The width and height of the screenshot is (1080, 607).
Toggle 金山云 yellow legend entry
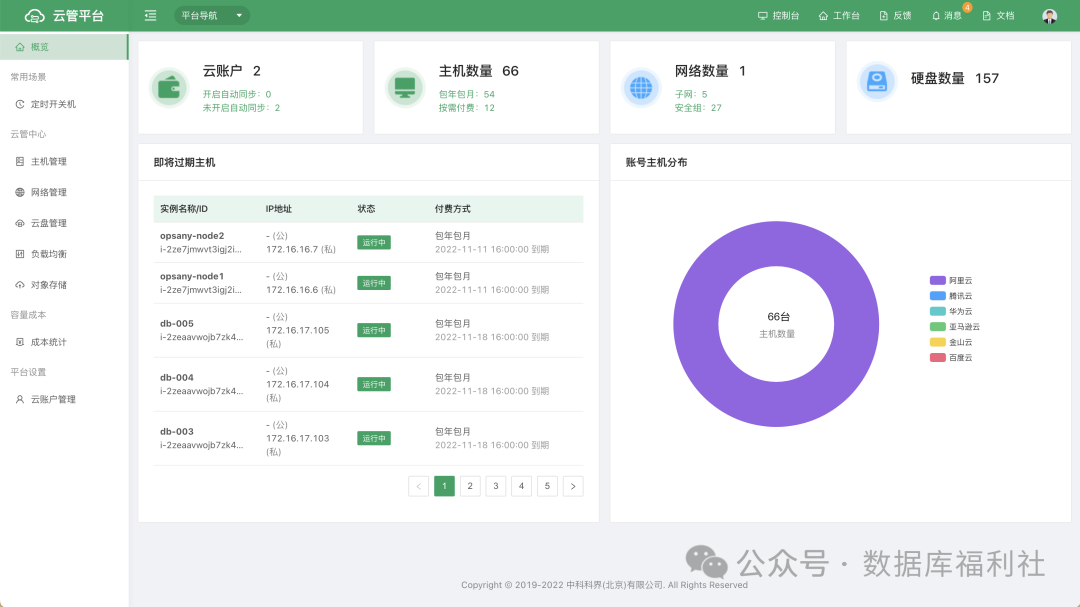click(951, 342)
